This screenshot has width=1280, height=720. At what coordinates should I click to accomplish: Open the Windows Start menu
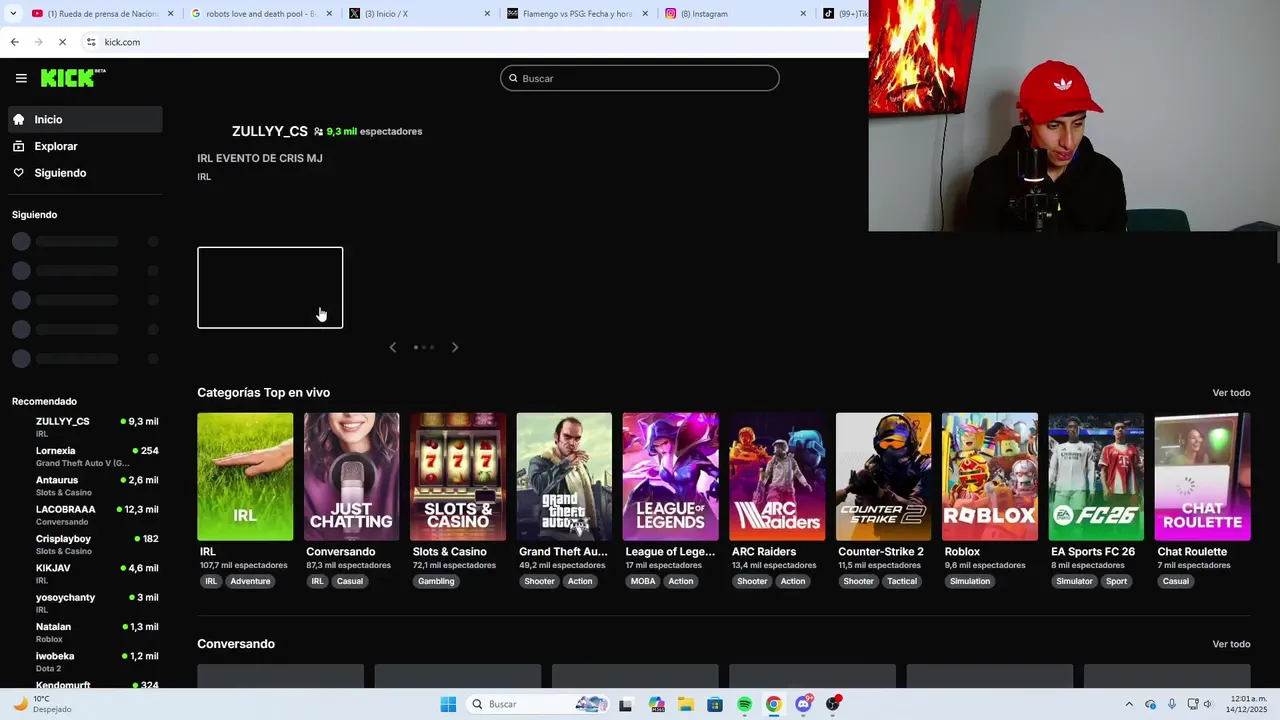pos(448,704)
